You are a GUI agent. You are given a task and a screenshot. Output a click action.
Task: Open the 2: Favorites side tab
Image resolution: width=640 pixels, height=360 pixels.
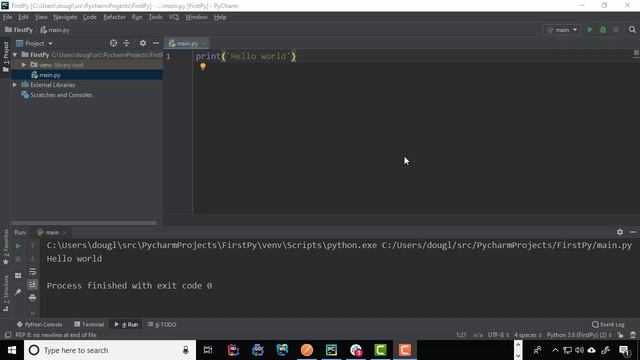point(6,247)
